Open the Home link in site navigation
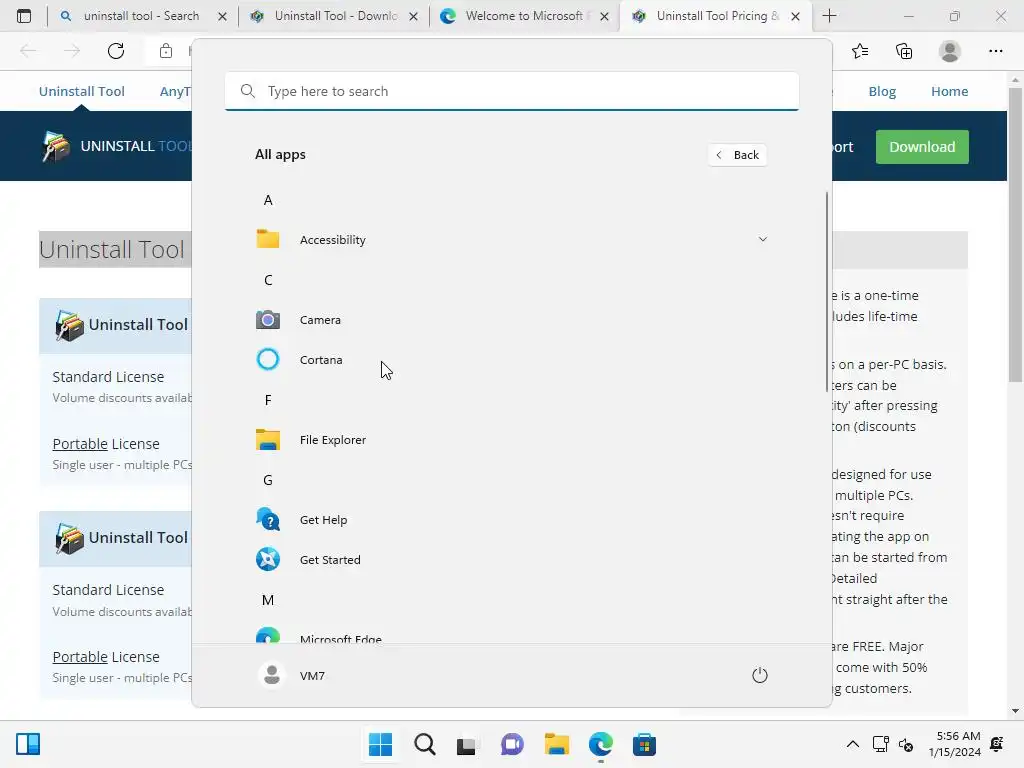Screen dimensions: 1024x768 (x=949, y=91)
